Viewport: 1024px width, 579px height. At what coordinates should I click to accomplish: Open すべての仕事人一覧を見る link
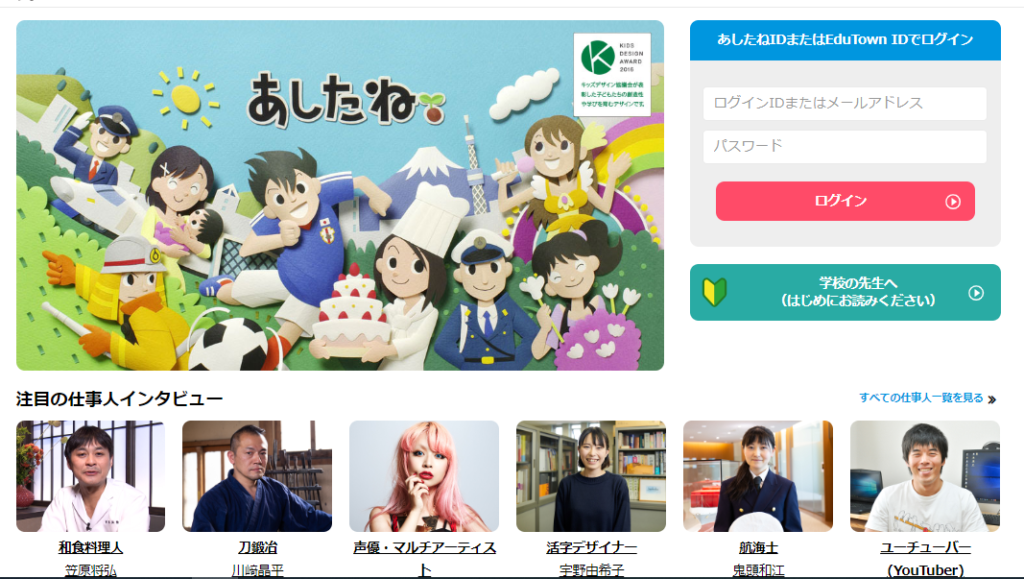click(921, 398)
